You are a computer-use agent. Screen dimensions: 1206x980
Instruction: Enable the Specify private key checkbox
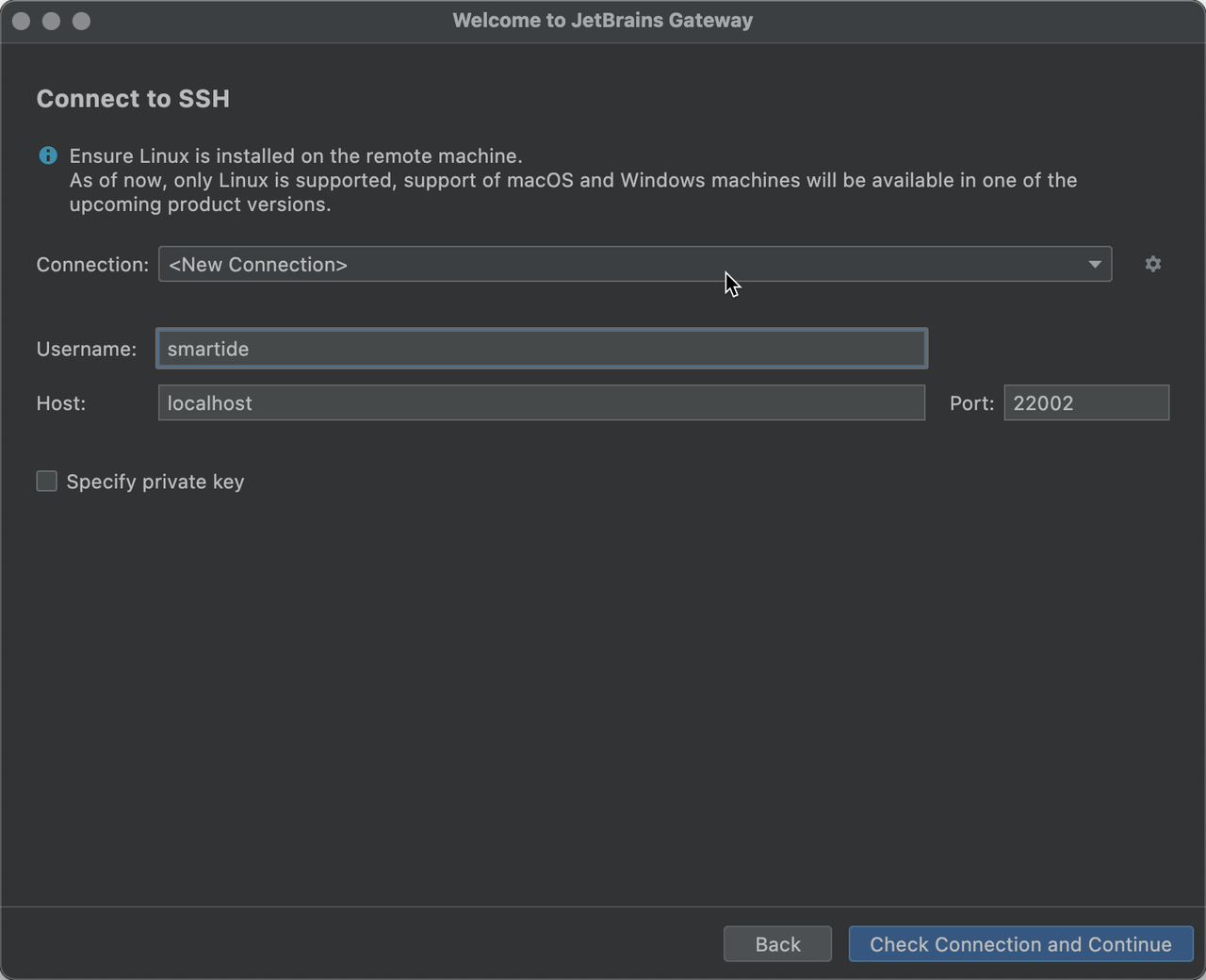(46, 481)
